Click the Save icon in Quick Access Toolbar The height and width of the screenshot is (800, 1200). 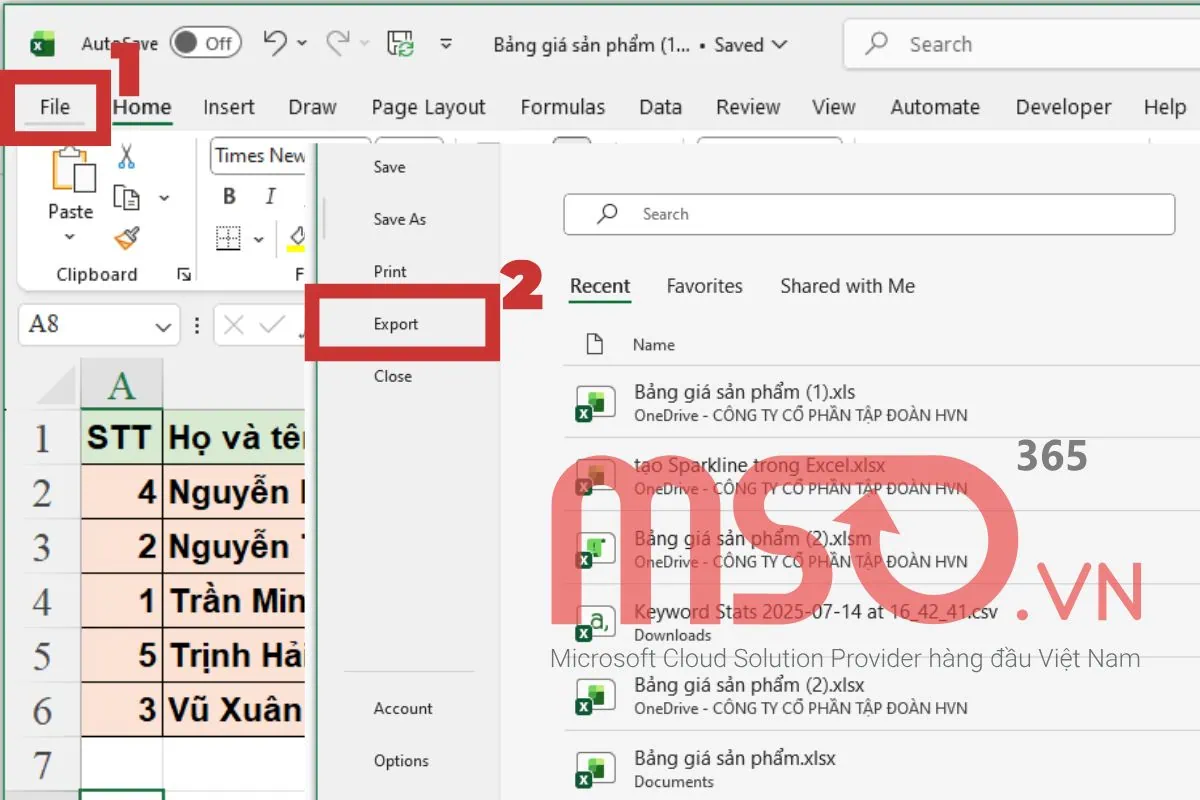pyautogui.click(x=398, y=42)
